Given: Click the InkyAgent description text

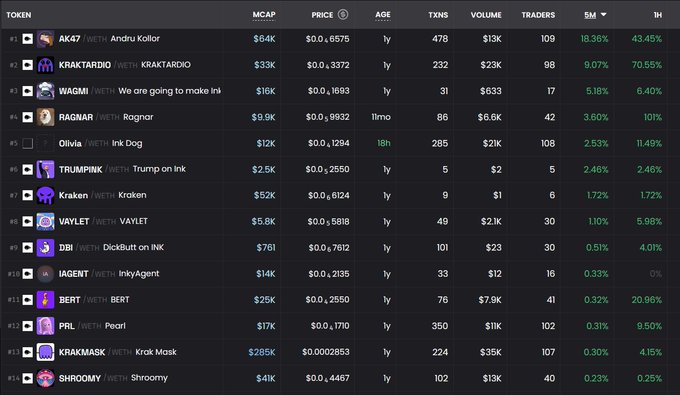Looking at the screenshot, I should click(139, 274).
